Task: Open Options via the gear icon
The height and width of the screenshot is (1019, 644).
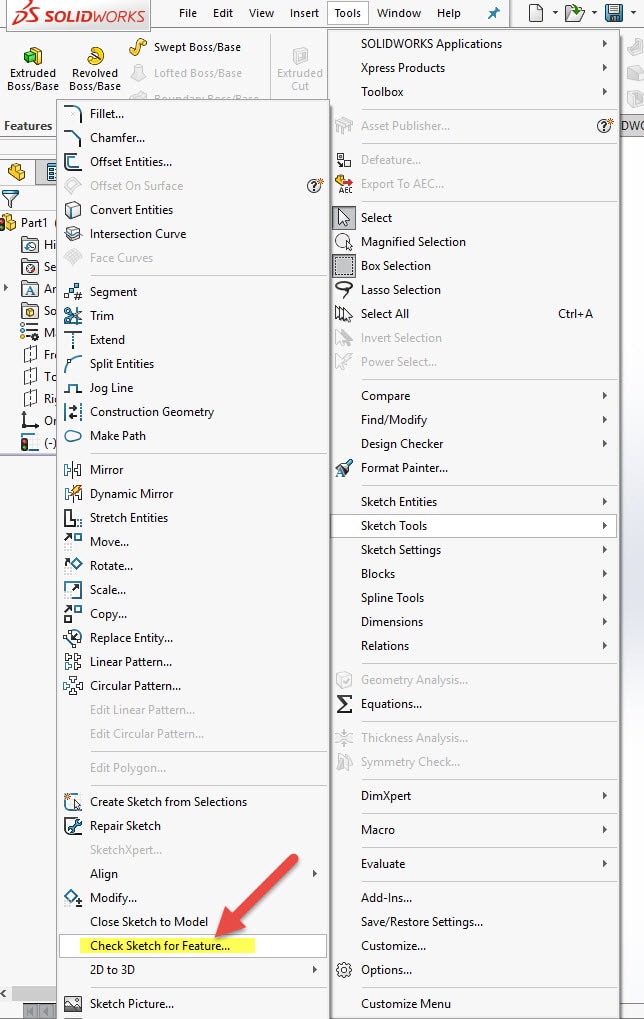Action: (344, 970)
